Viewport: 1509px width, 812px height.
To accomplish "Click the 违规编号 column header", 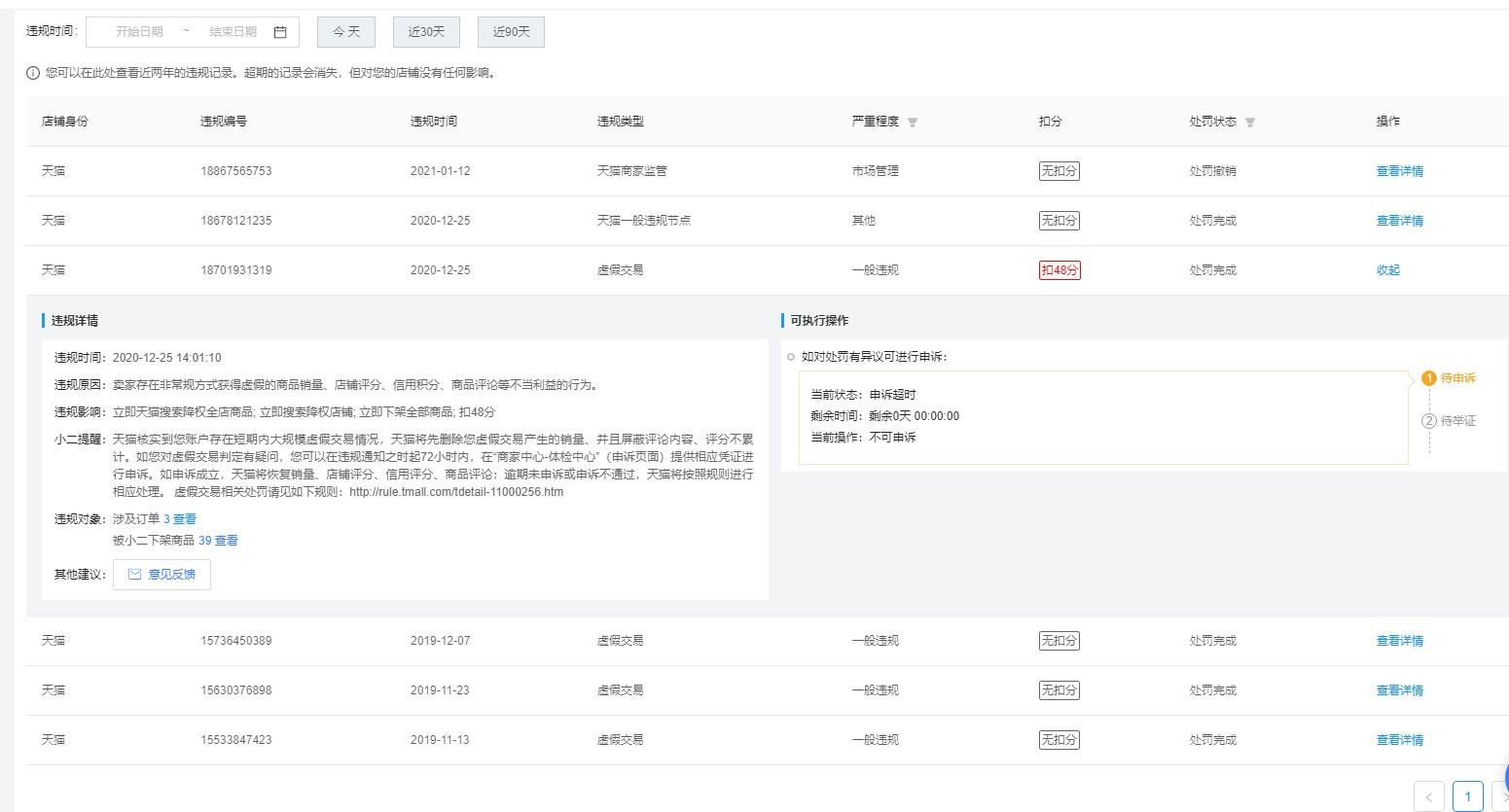I will [224, 122].
